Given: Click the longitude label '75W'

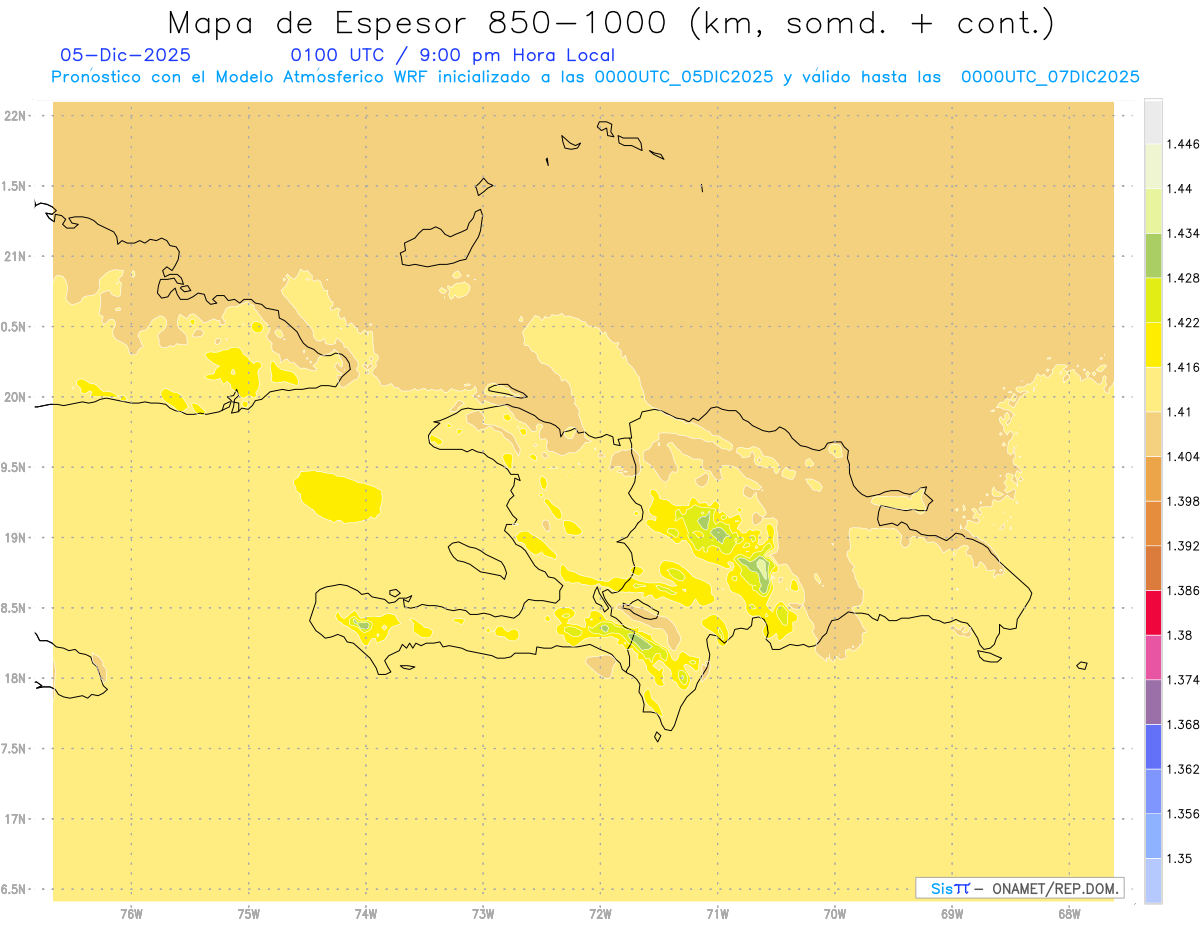Looking at the screenshot, I should pyautogui.click(x=248, y=914).
